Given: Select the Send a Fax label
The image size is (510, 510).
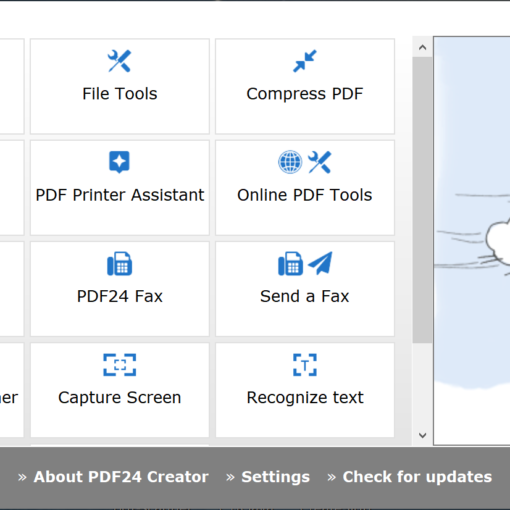Looking at the screenshot, I should 305,297.
